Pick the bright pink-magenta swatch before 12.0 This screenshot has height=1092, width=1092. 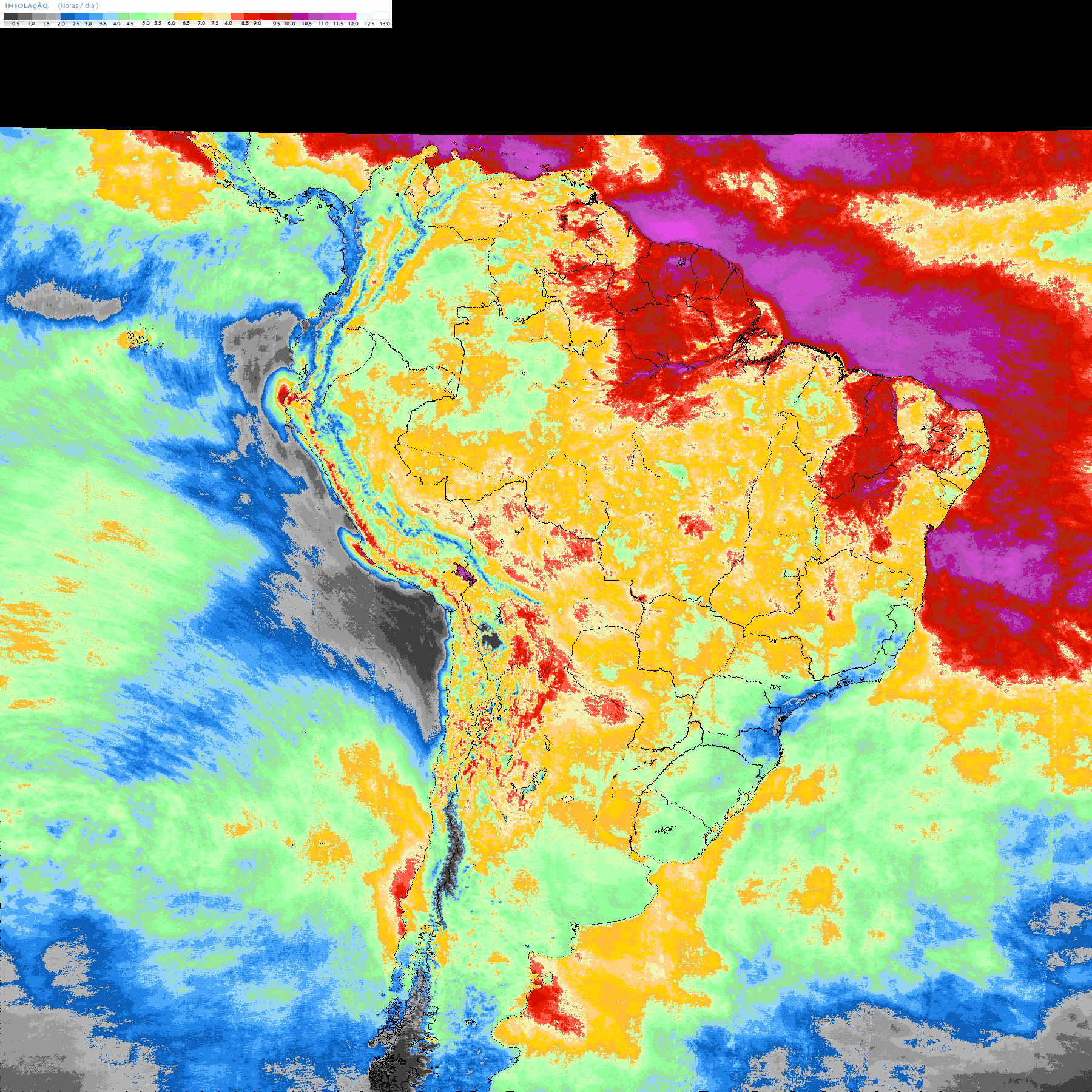[x=348, y=16]
